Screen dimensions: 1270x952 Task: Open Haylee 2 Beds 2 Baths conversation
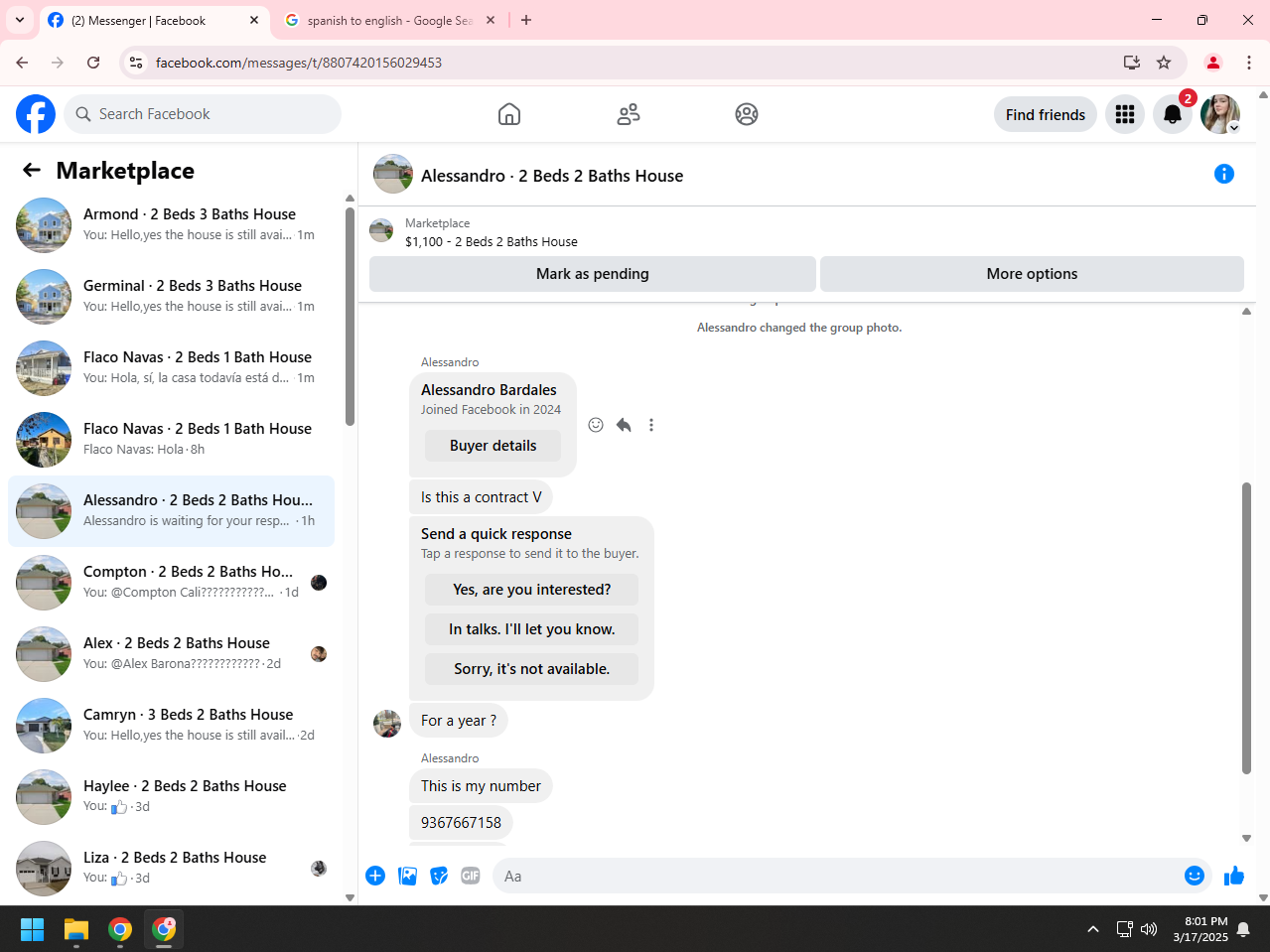(171, 797)
